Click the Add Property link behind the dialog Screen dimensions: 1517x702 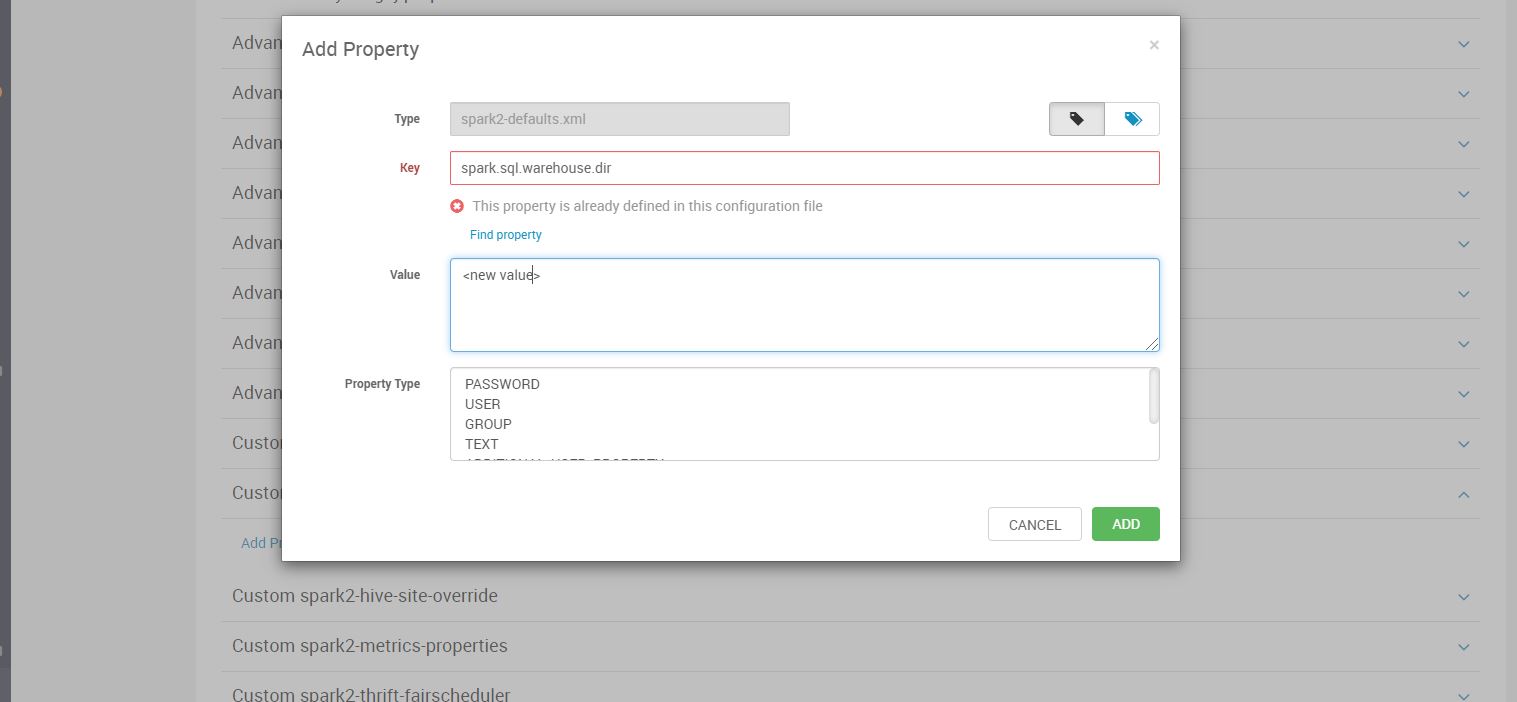click(258, 543)
